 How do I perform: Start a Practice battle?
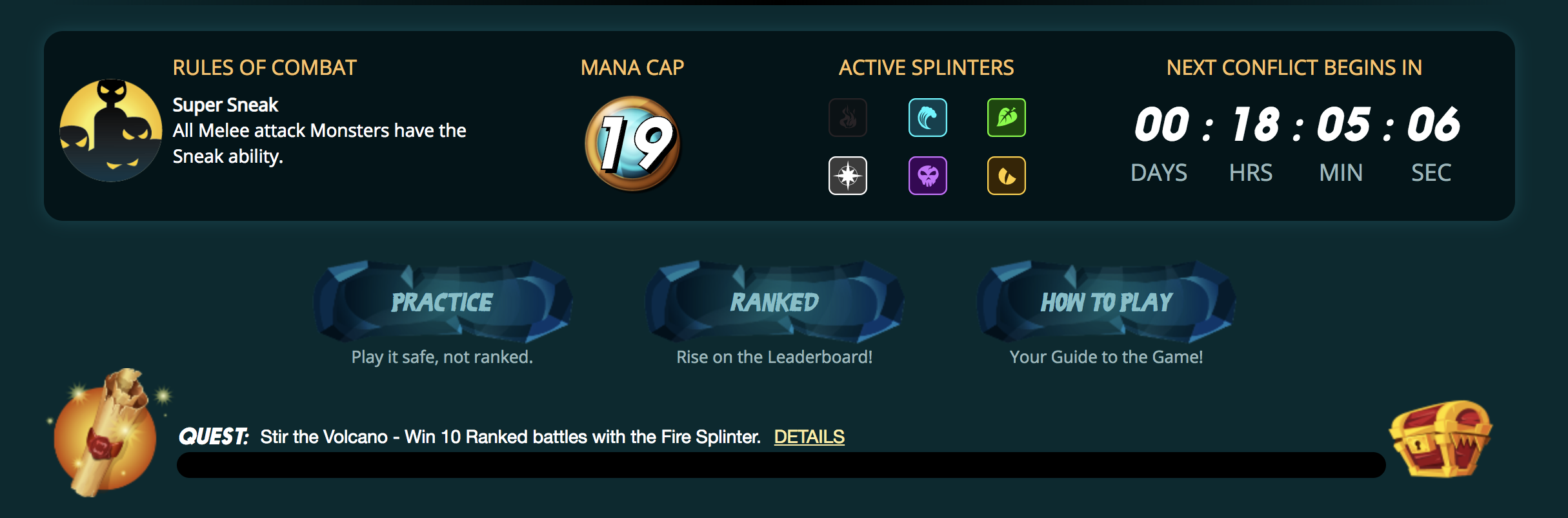click(443, 301)
